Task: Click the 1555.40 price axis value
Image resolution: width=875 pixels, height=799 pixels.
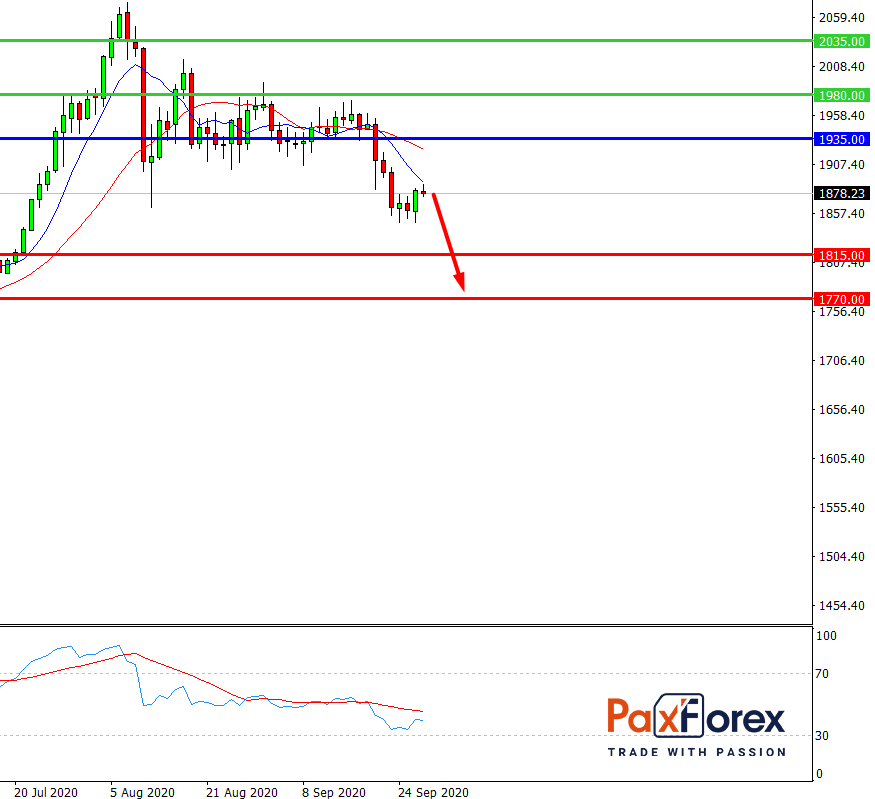Action: [x=842, y=508]
